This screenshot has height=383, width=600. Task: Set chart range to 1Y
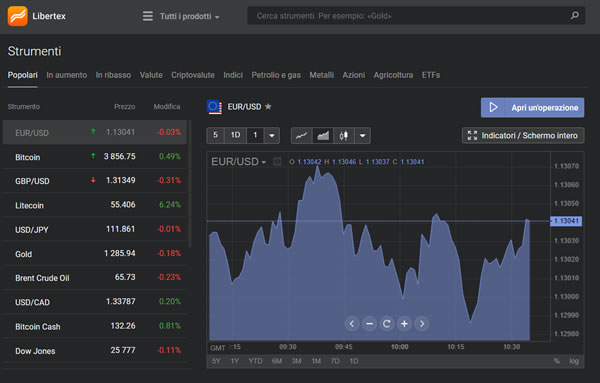tap(235, 361)
